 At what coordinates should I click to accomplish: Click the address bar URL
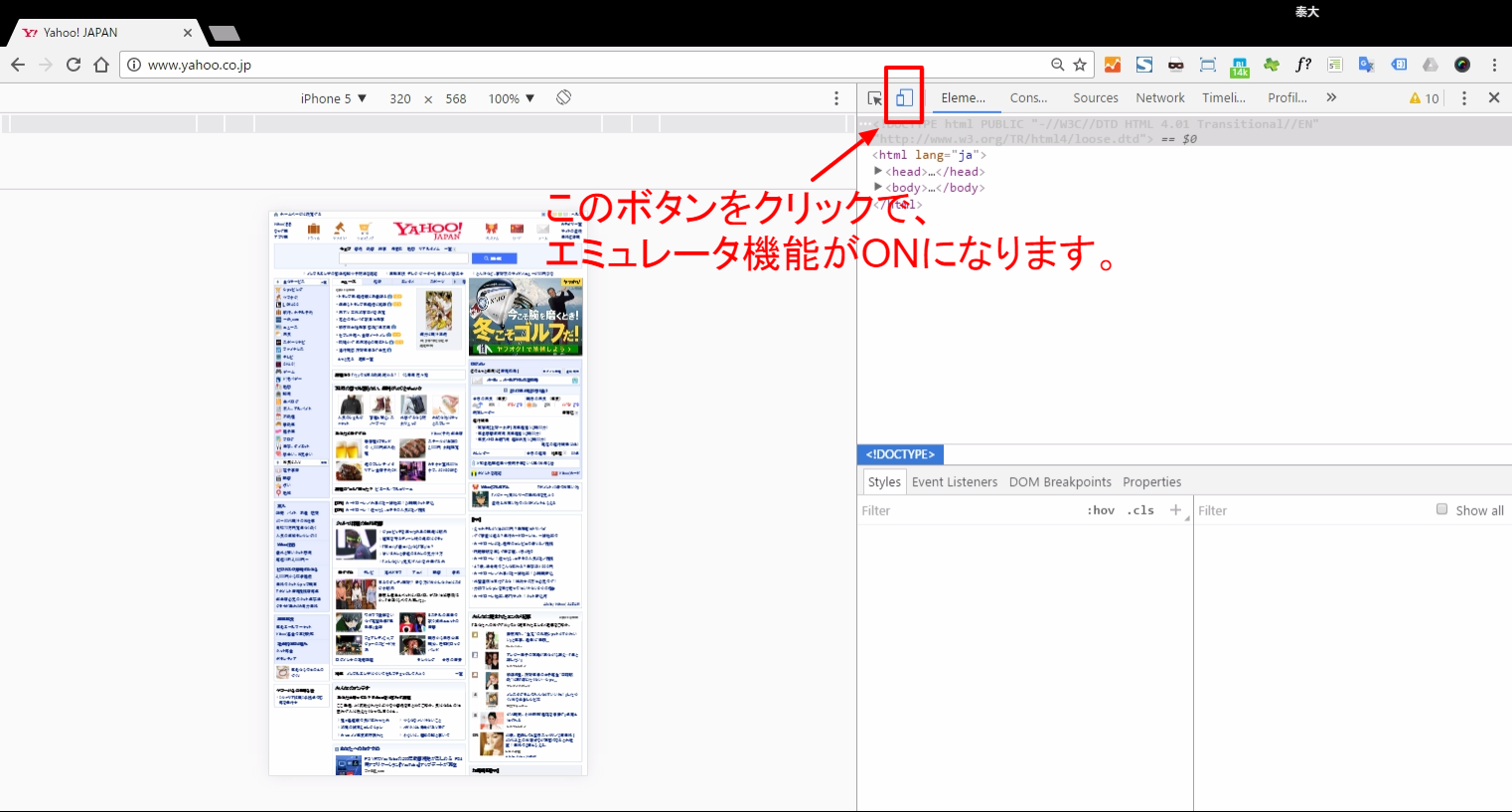[200, 65]
